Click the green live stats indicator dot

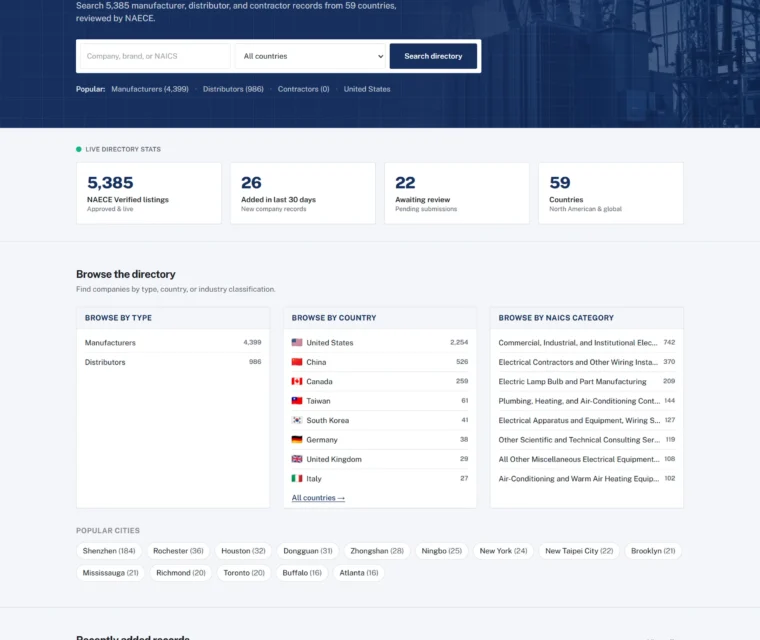click(x=79, y=149)
